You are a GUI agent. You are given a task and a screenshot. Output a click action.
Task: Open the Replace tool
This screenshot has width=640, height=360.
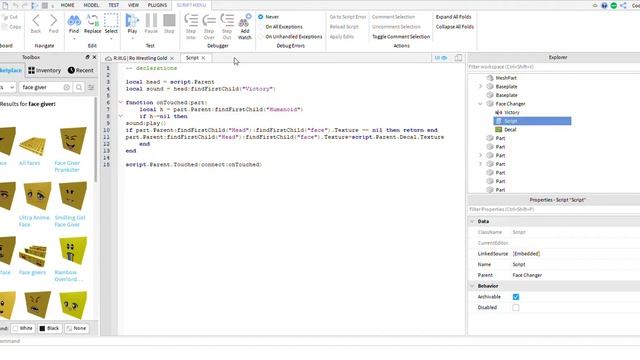93,20
